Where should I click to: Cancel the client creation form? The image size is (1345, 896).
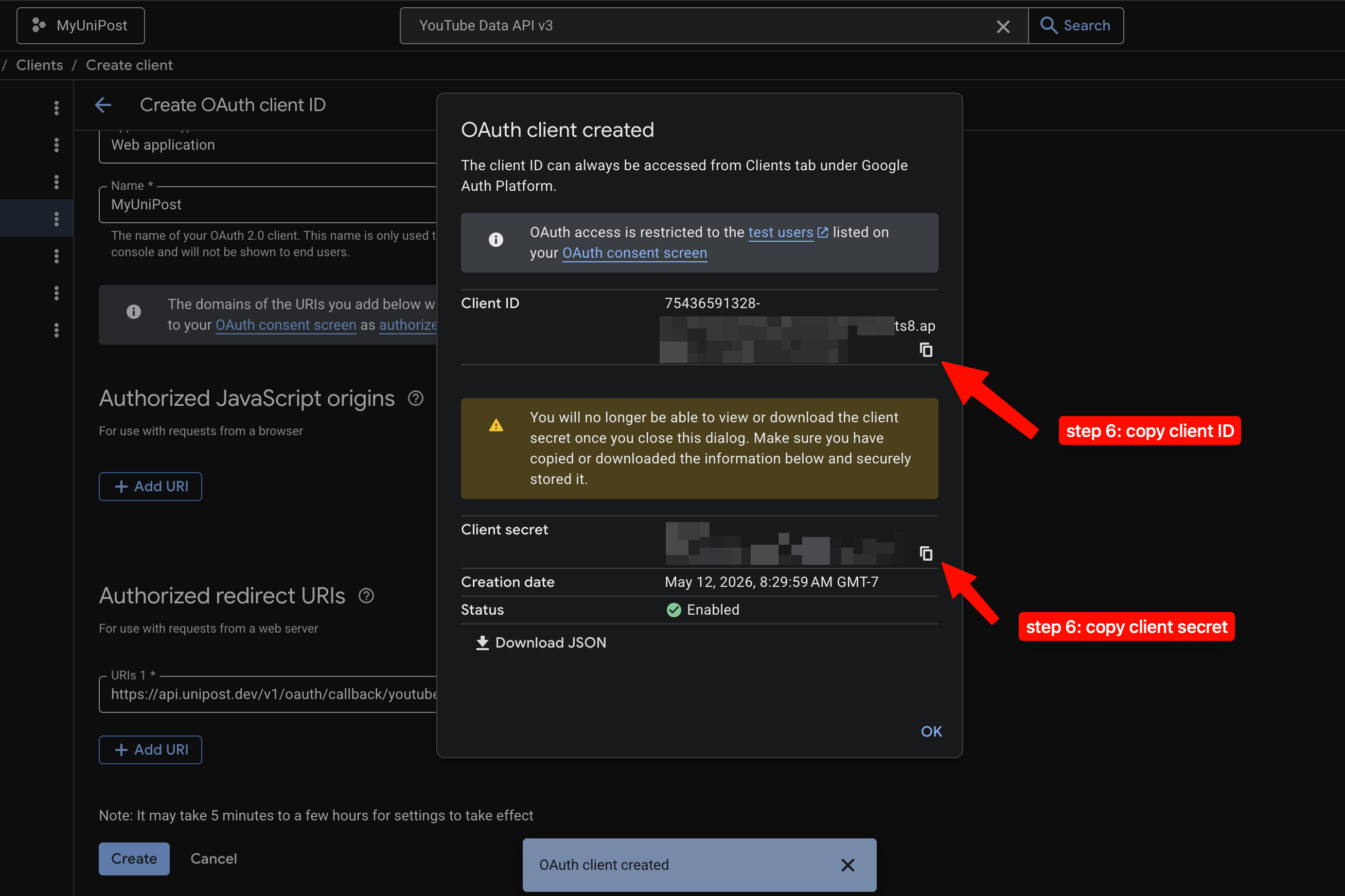(214, 858)
